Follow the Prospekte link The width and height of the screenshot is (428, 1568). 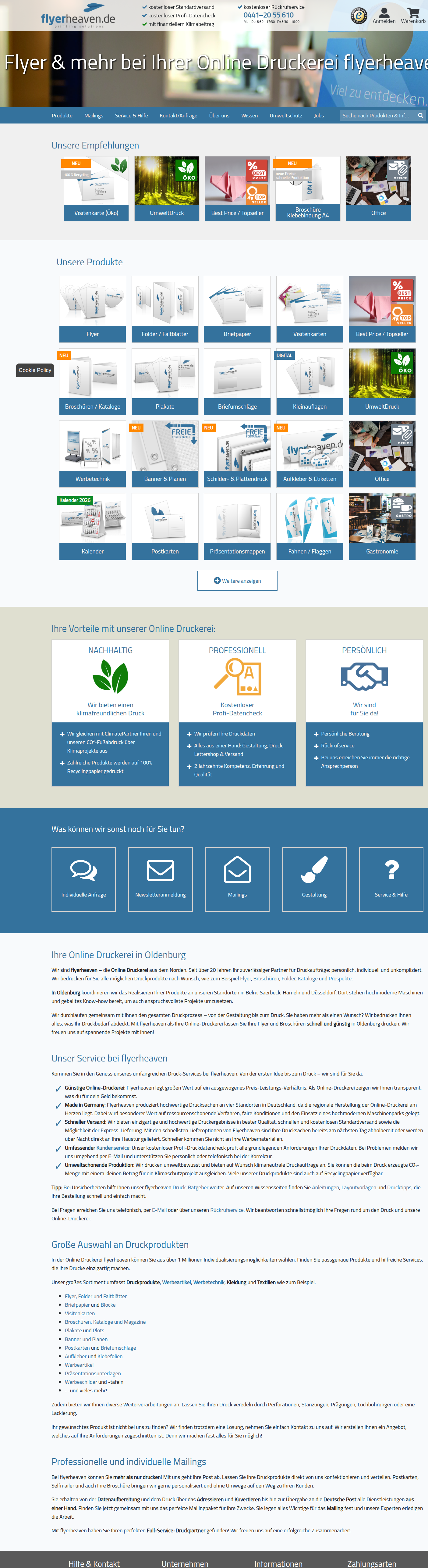340,979
